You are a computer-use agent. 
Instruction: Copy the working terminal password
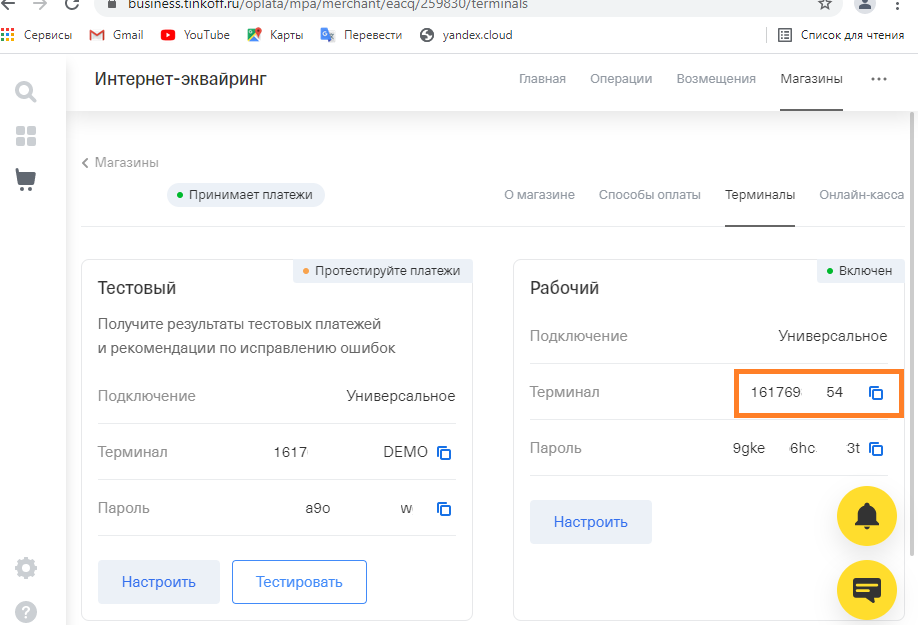pyautogui.click(x=876, y=449)
